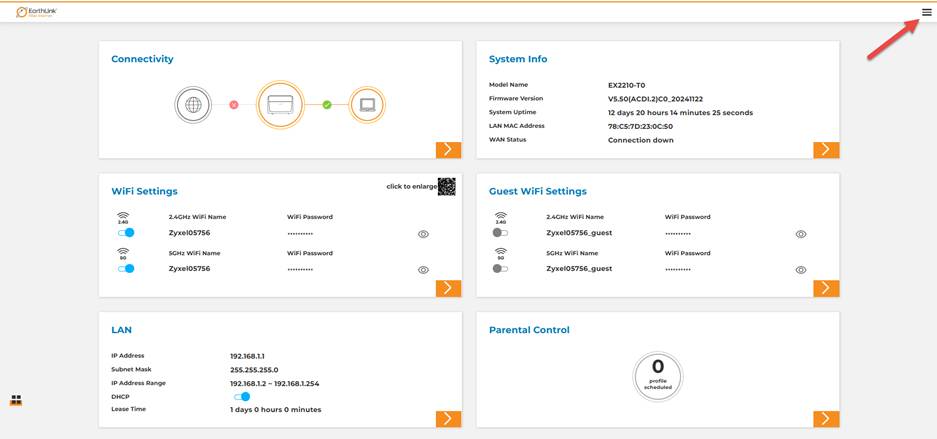This screenshot has width=937, height=439.
Task: Click 5GHz WiFi name Zyxel05756
Action: [189, 269]
